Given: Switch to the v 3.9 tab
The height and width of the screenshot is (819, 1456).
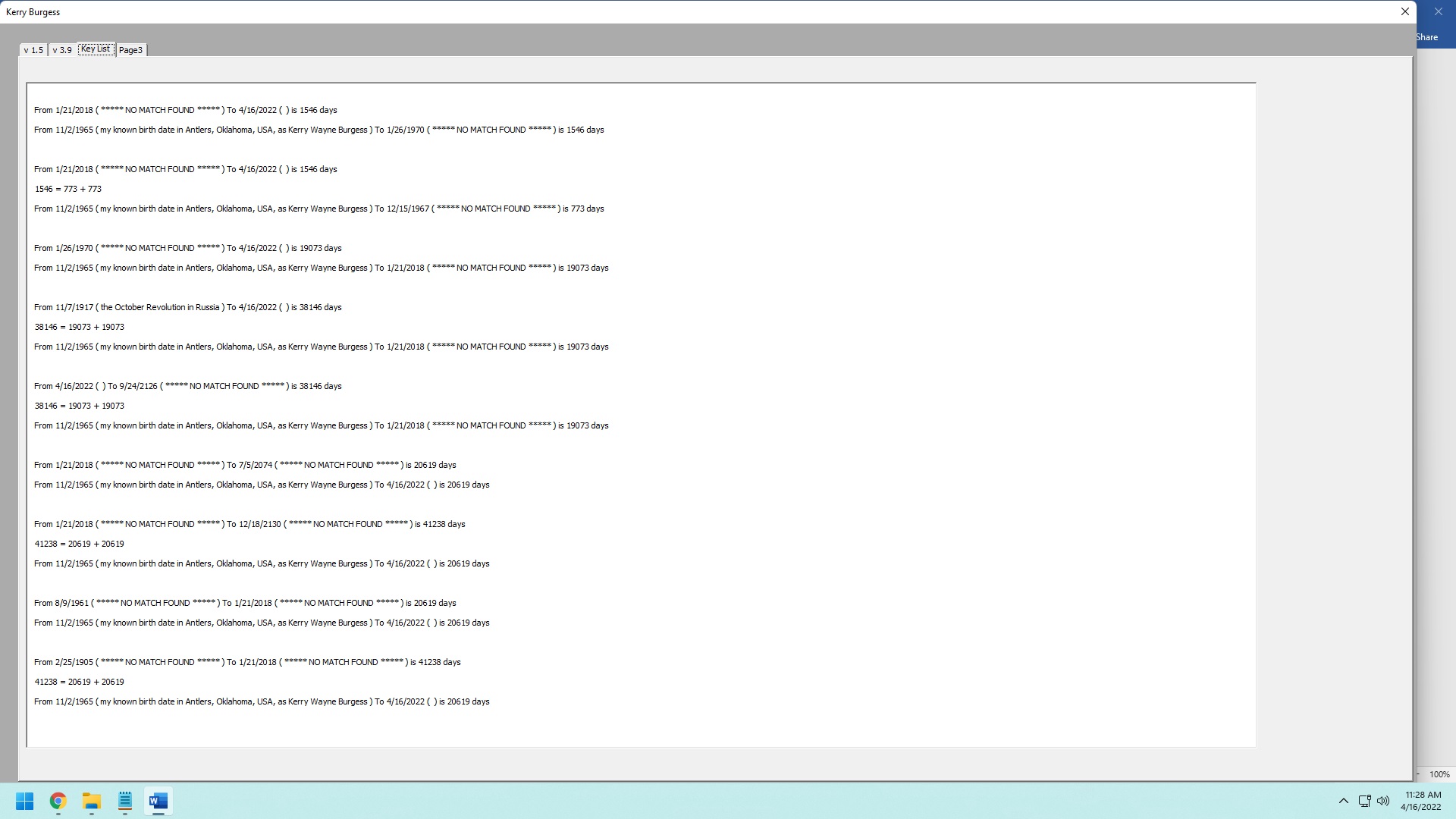Looking at the screenshot, I should pyautogui.click(x=62, y=50).
